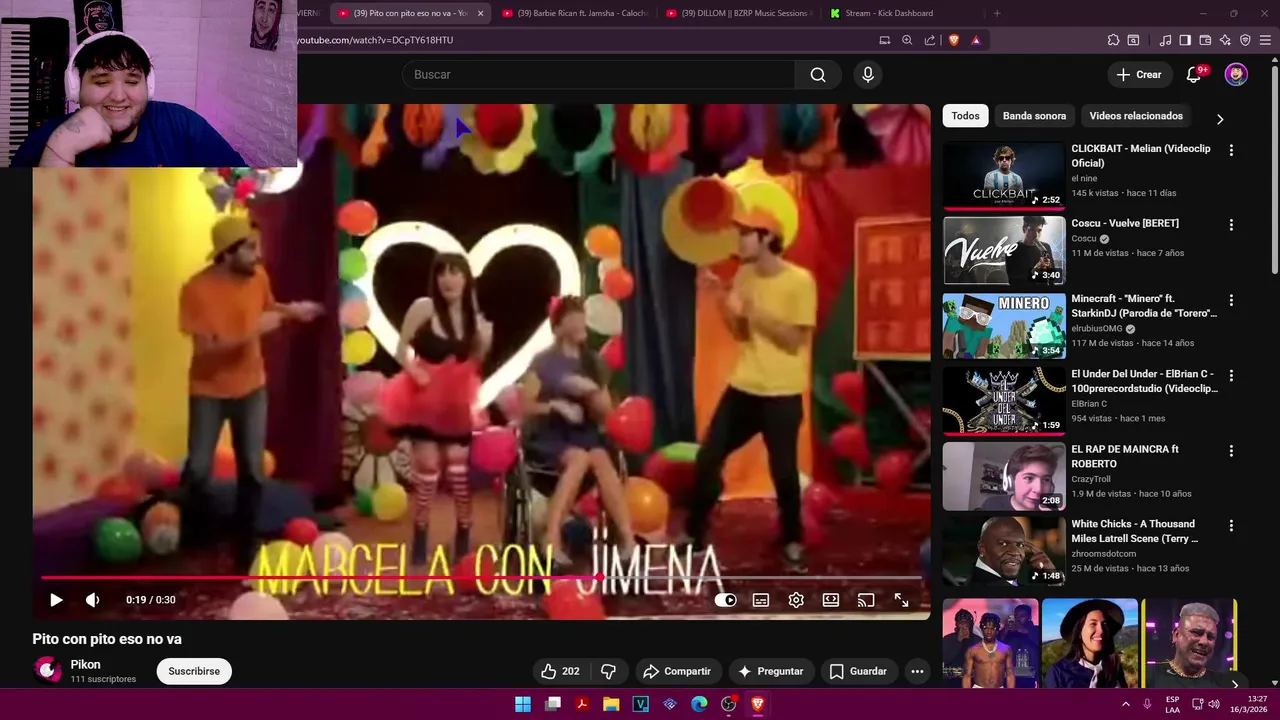Open the Minecraft Minero video thumbnail

1004,325
